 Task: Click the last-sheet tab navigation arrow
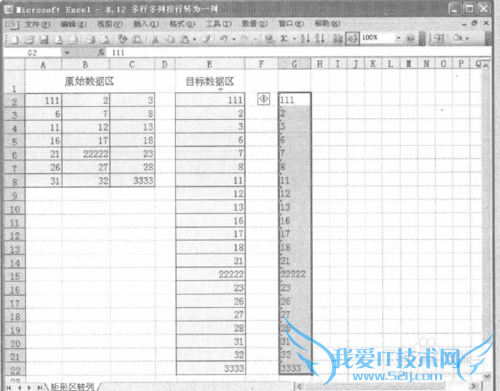[40, 387]
